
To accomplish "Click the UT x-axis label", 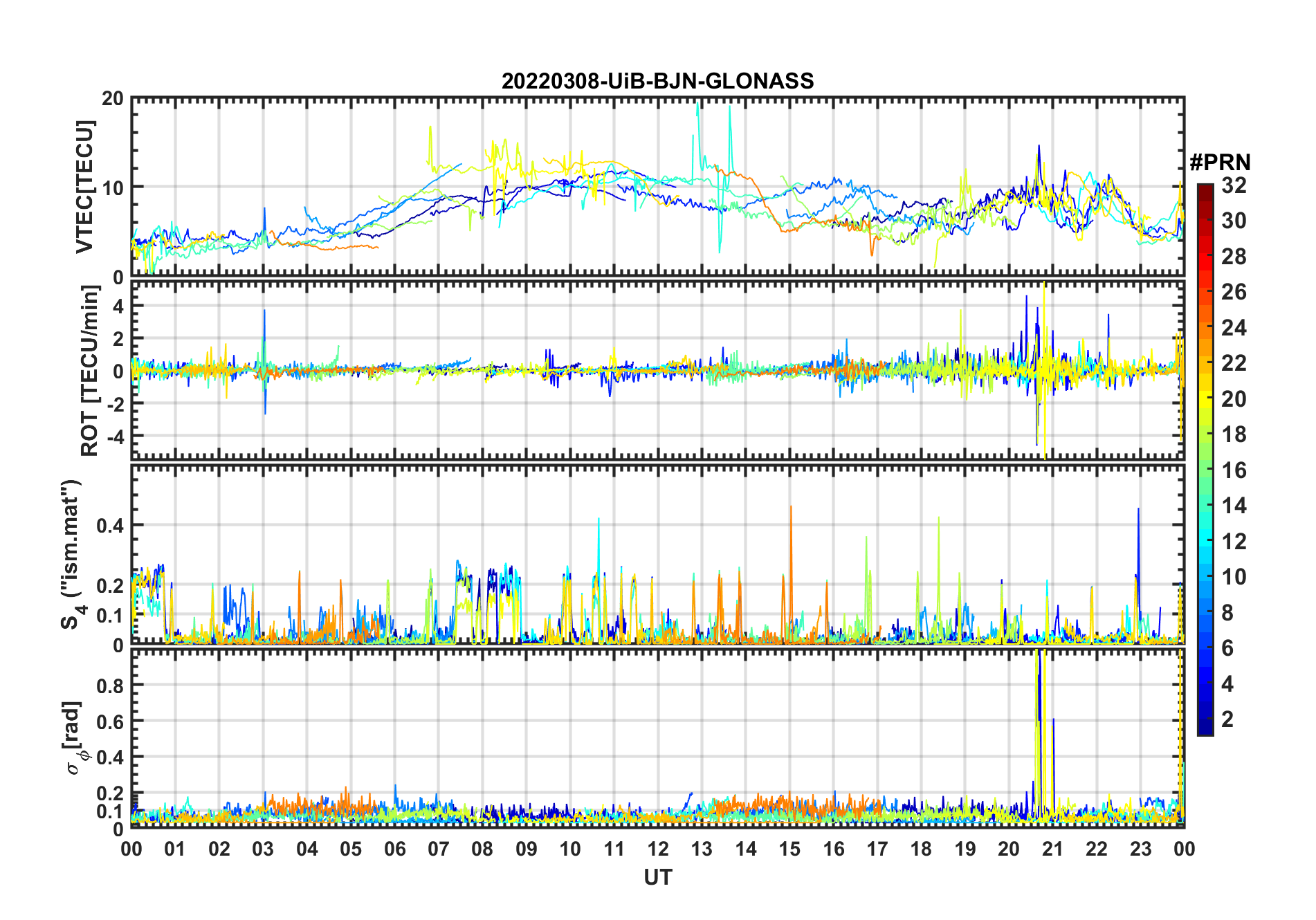I will click(657, 878).
